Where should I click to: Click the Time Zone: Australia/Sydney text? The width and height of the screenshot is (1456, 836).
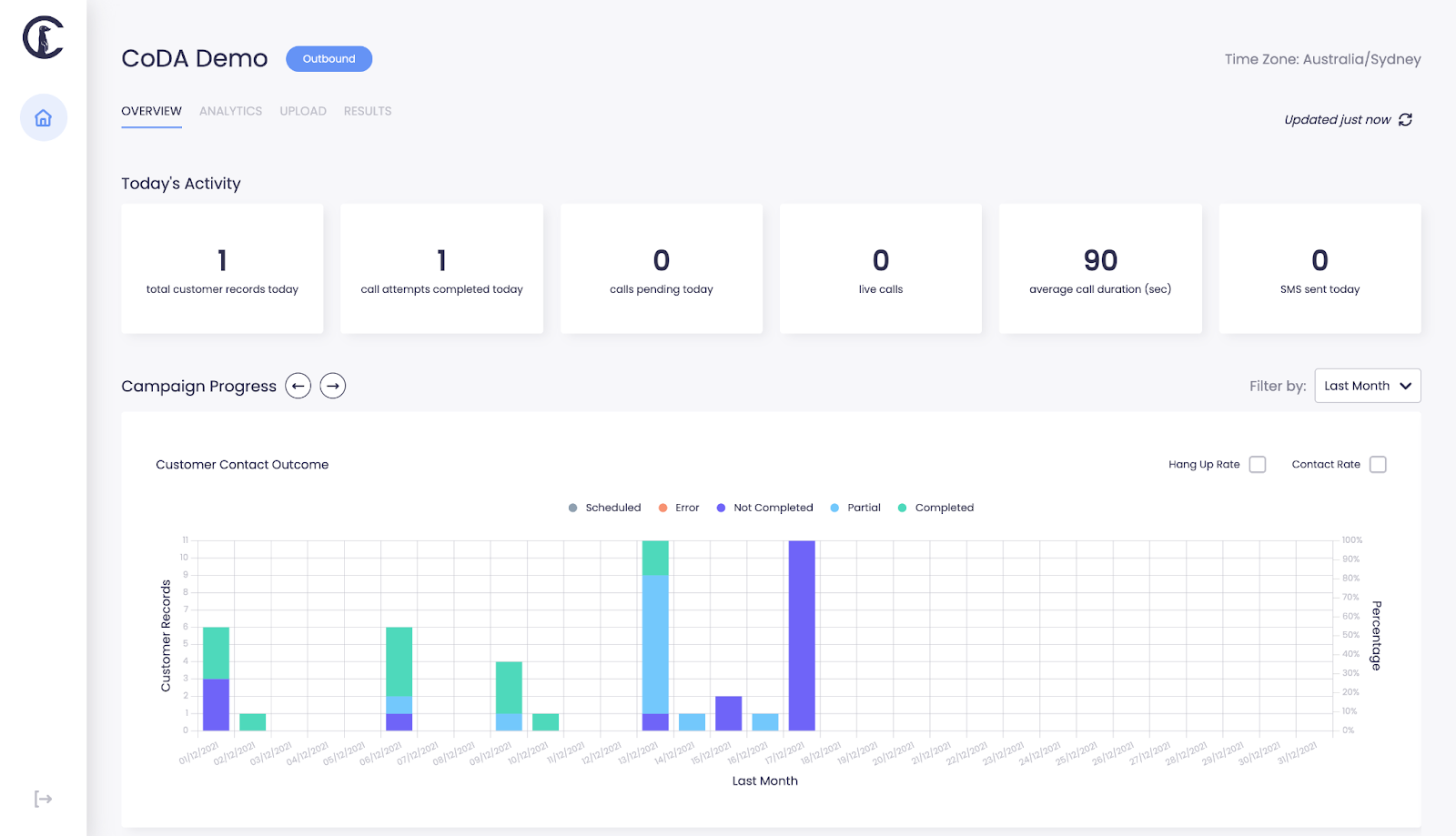[1322, 59]
